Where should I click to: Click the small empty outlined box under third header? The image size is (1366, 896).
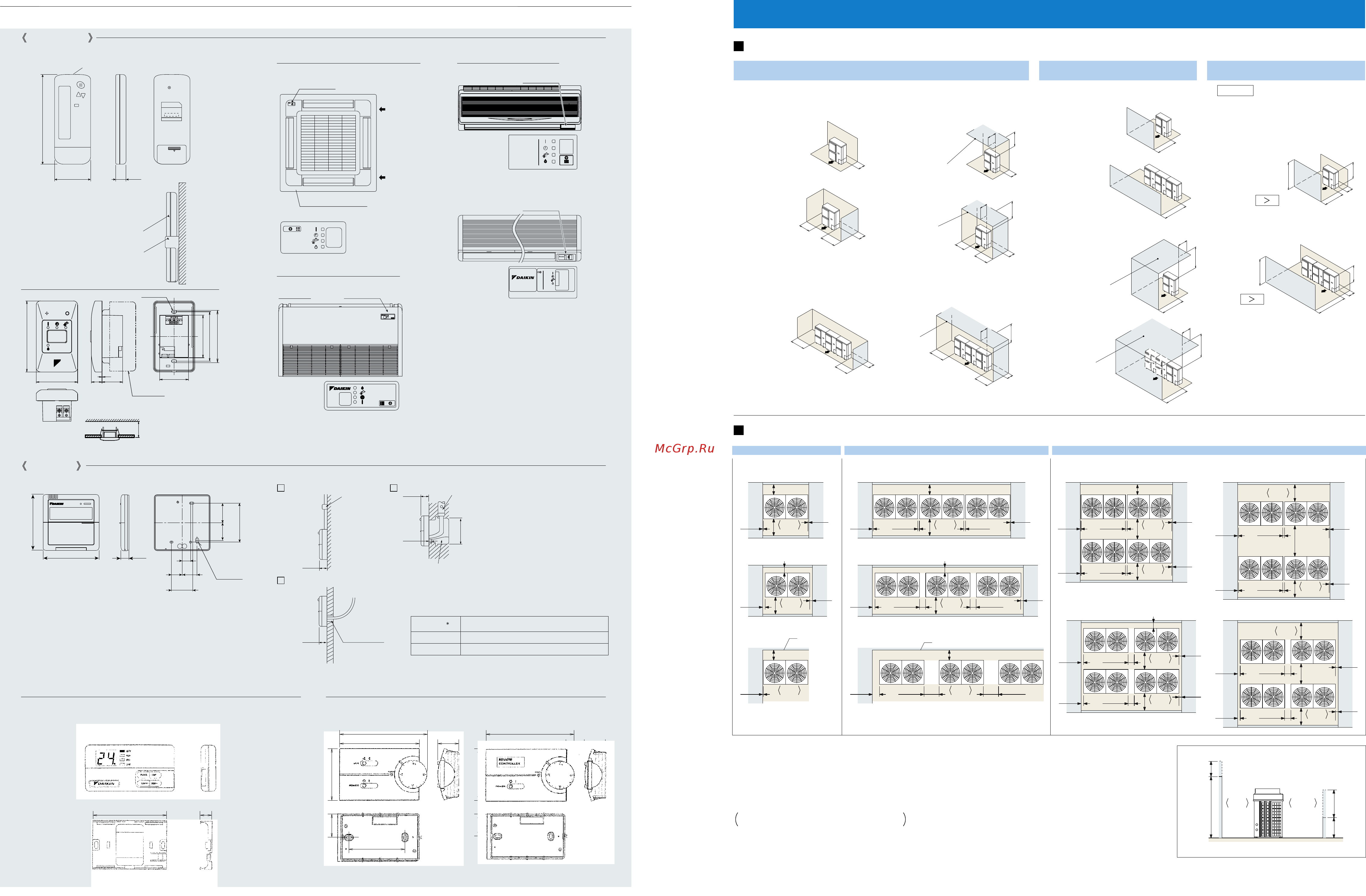(x=1235, y=91)
